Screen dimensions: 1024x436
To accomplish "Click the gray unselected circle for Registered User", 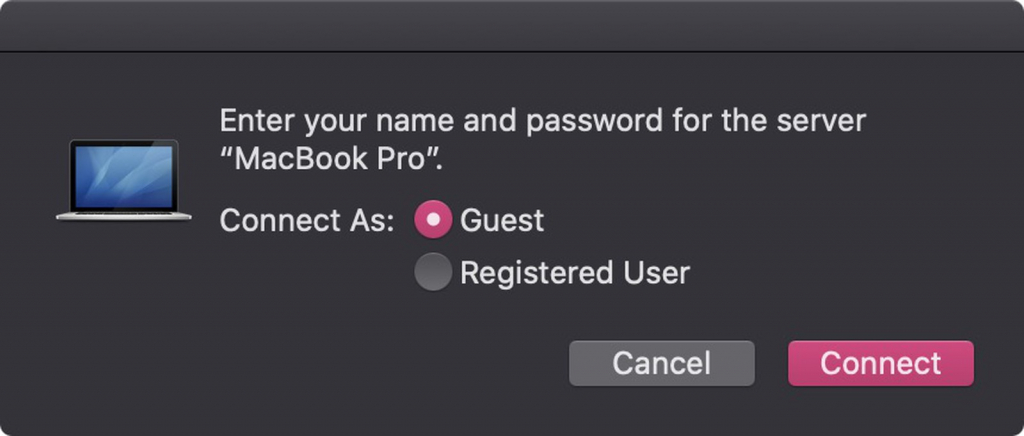I will point(433,272).
